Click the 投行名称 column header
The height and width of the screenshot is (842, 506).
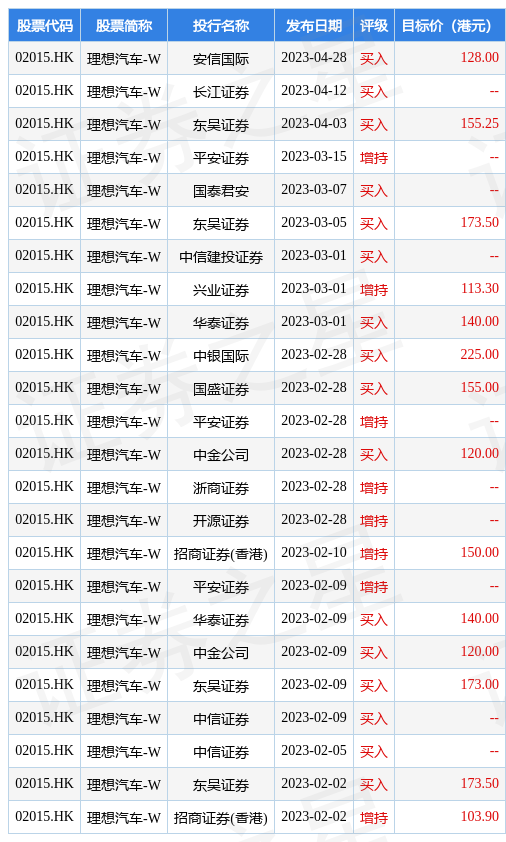coord(221,25)
